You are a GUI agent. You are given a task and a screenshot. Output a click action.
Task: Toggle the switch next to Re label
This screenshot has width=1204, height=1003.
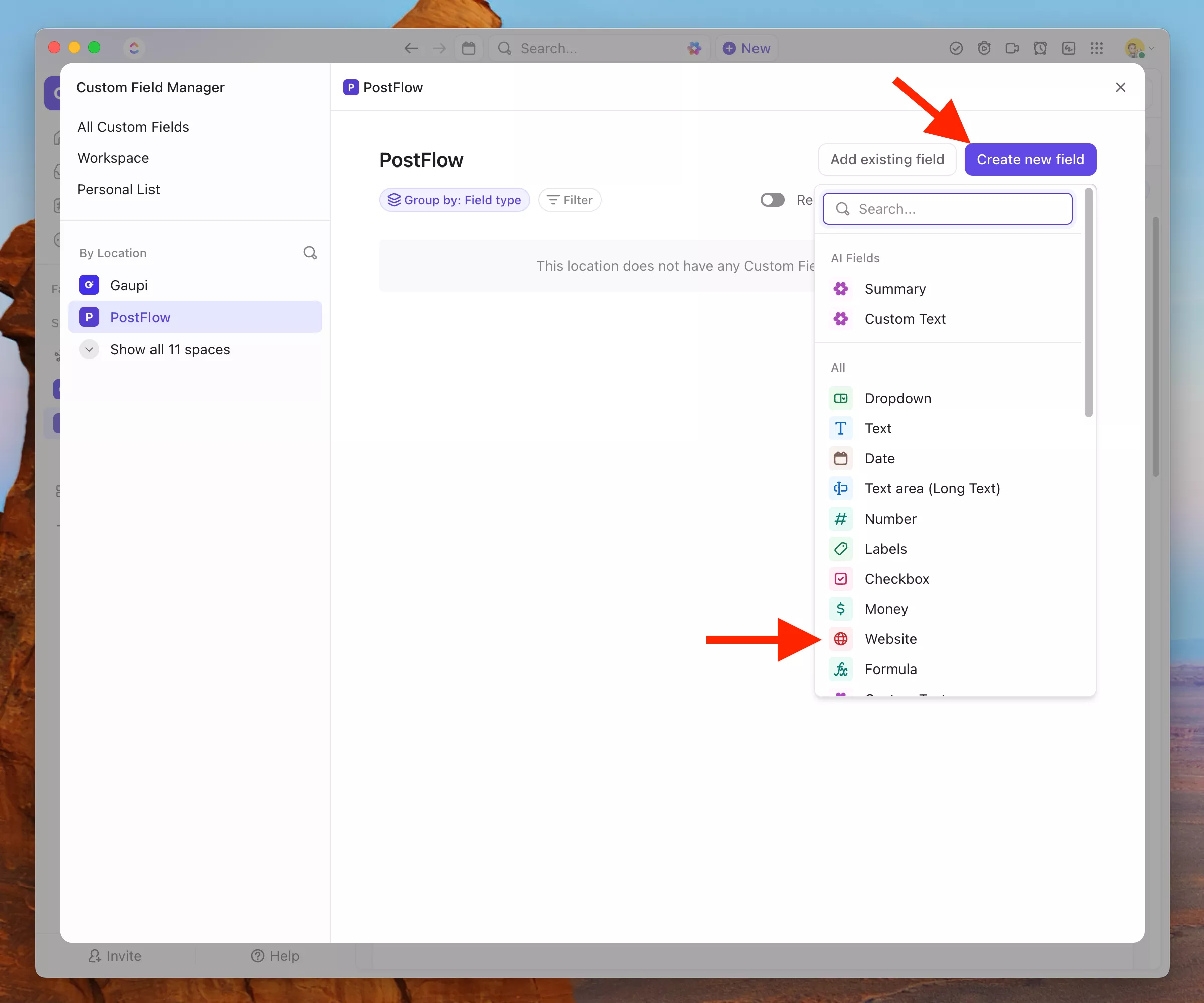pos(772,200)
